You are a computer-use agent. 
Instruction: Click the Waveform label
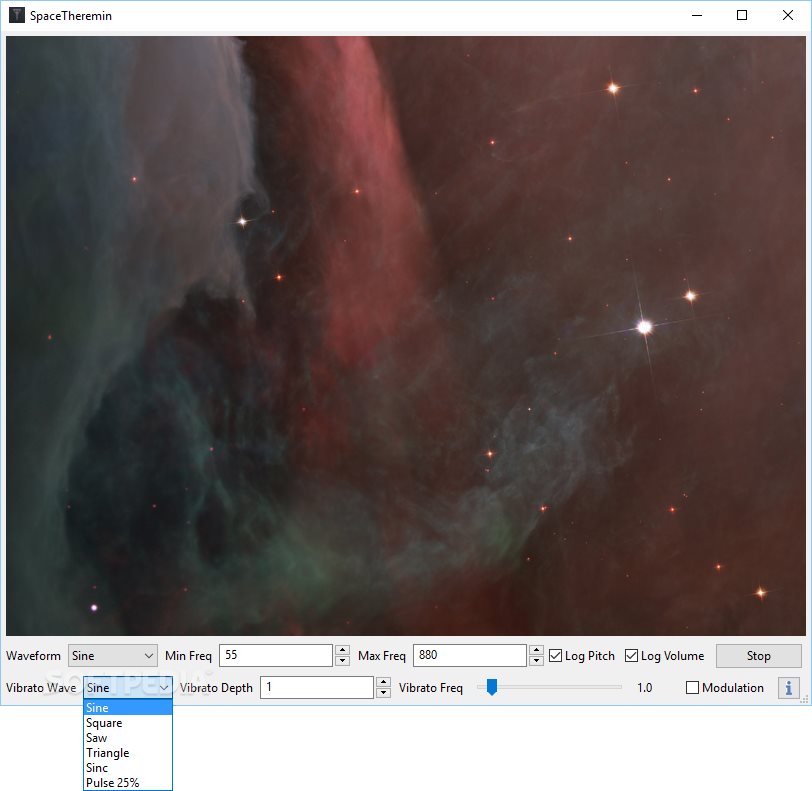(x=33, y=656)
